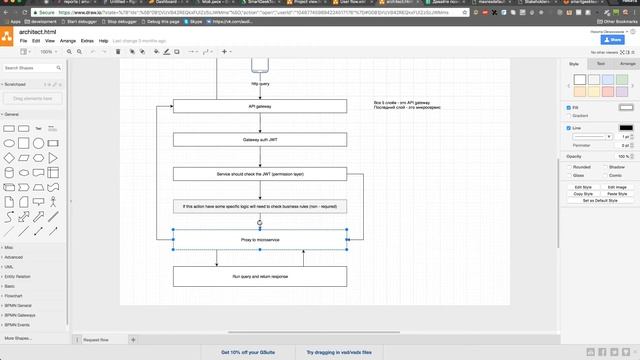
Task: Open the Edit menu
Action: coord(36,41)
